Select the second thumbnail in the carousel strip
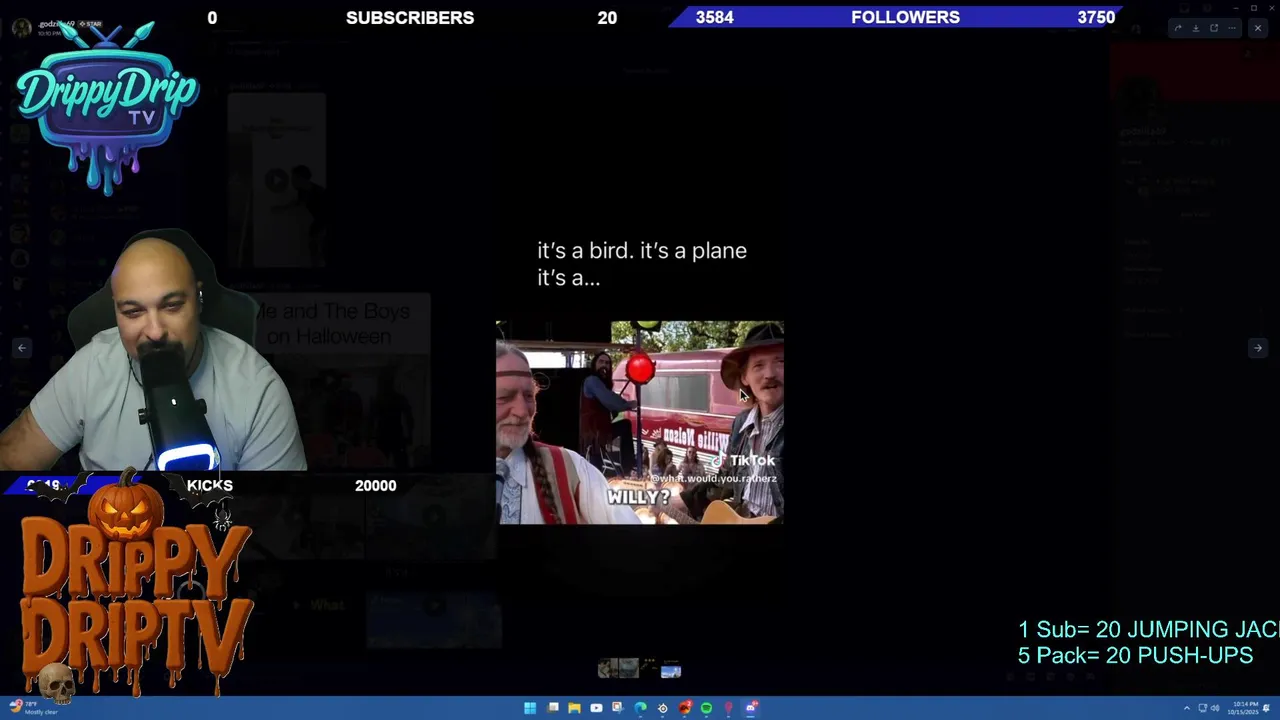1280x720 pixels. click(x=629, y=668)
